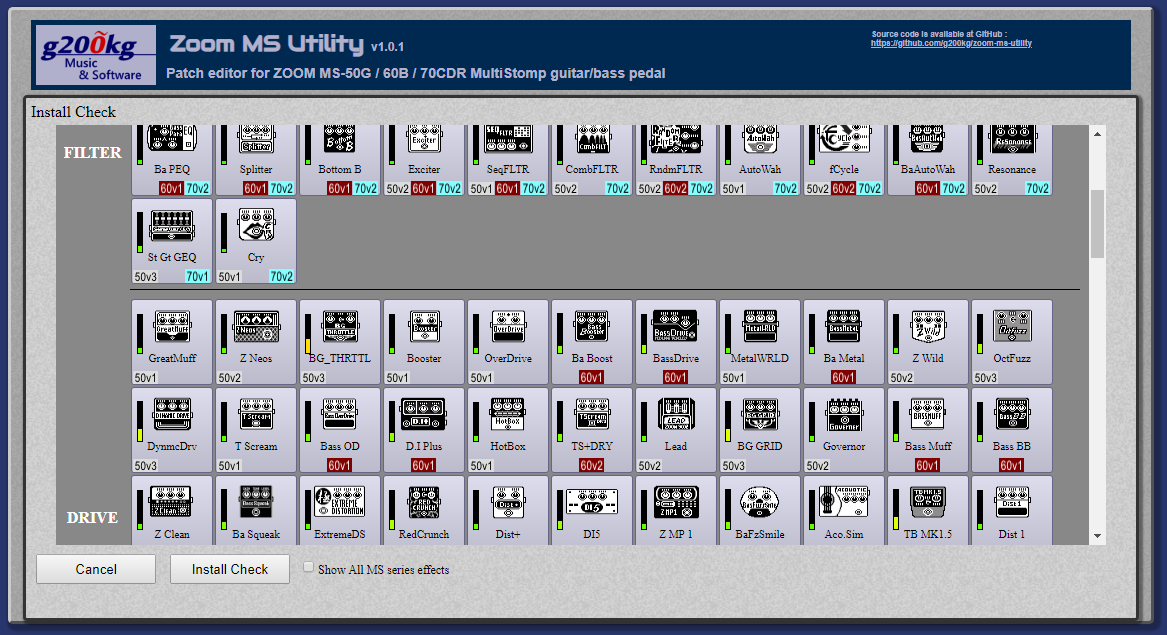The width and height of the screenshot is (1167, 635).
Task: Click the 50v3 badge under OctFuzz
Action: (x=985, y=377)
